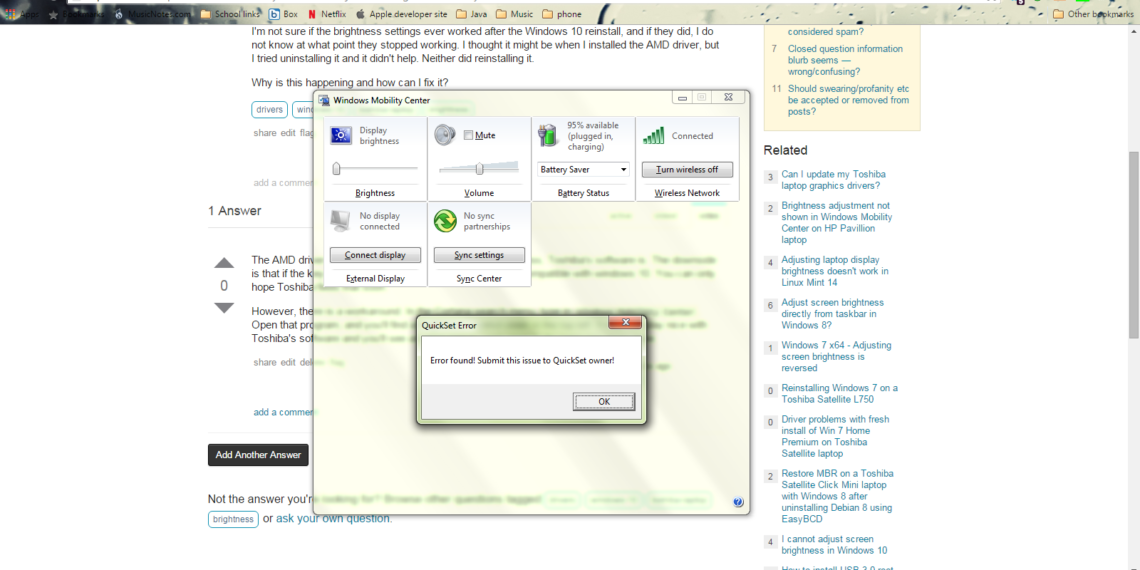Open the phone bookmark folder
Screen dimensions: 1140x570
pos(561,14)
